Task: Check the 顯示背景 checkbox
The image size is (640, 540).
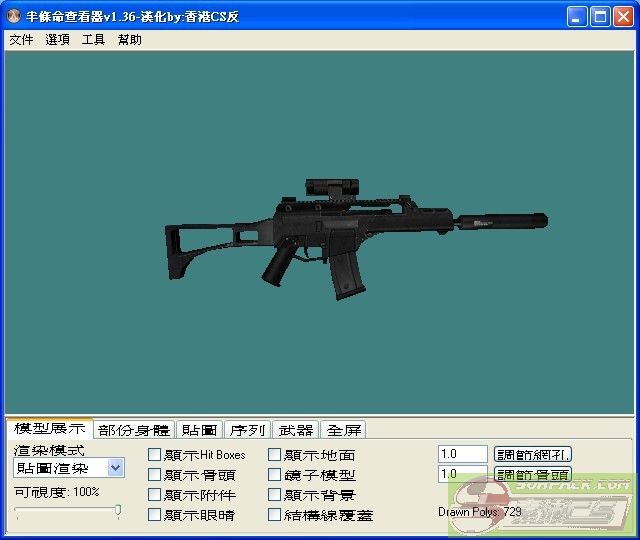Action: click(x=274, y=495)
